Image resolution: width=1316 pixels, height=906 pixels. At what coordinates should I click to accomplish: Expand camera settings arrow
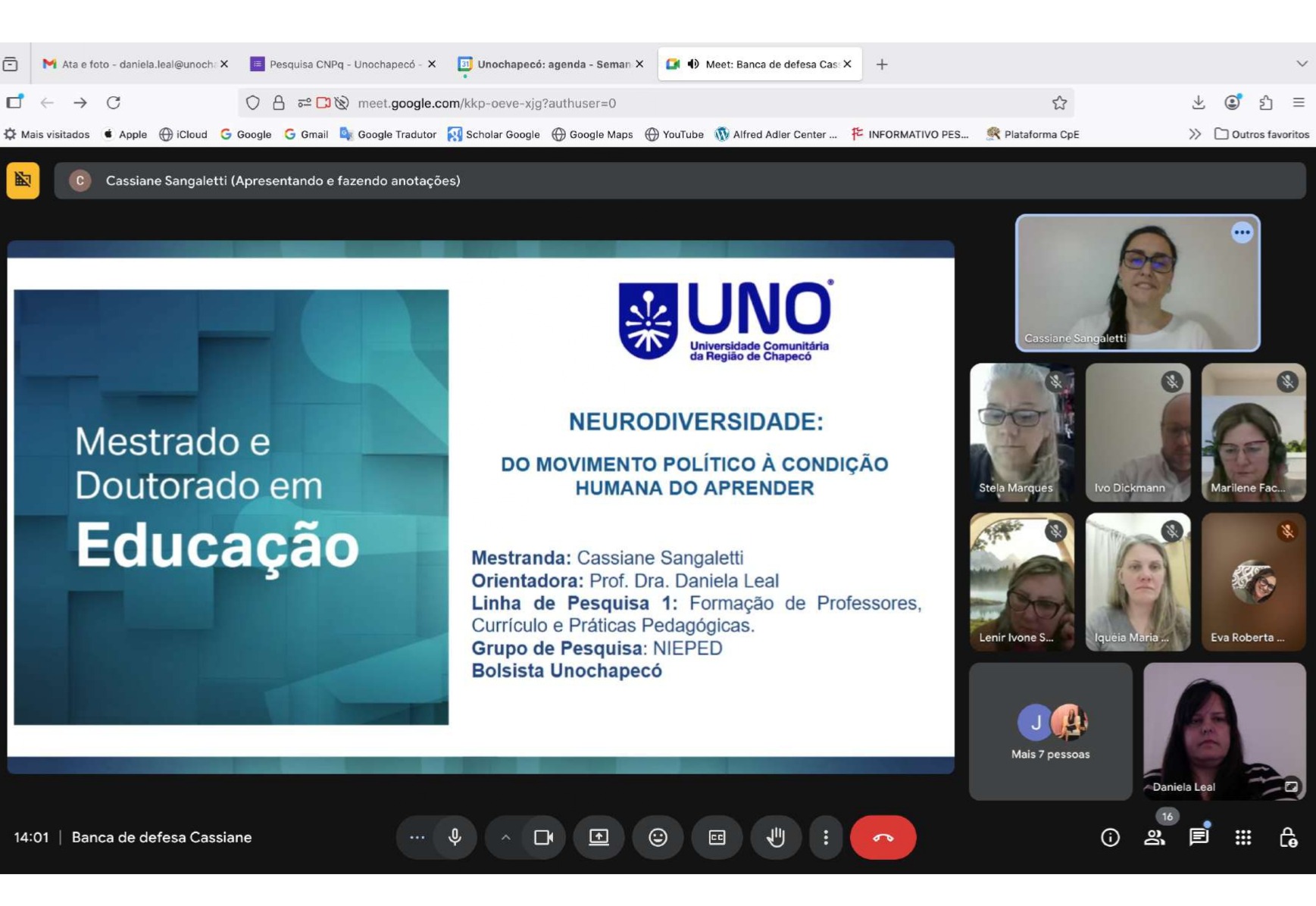505,837
